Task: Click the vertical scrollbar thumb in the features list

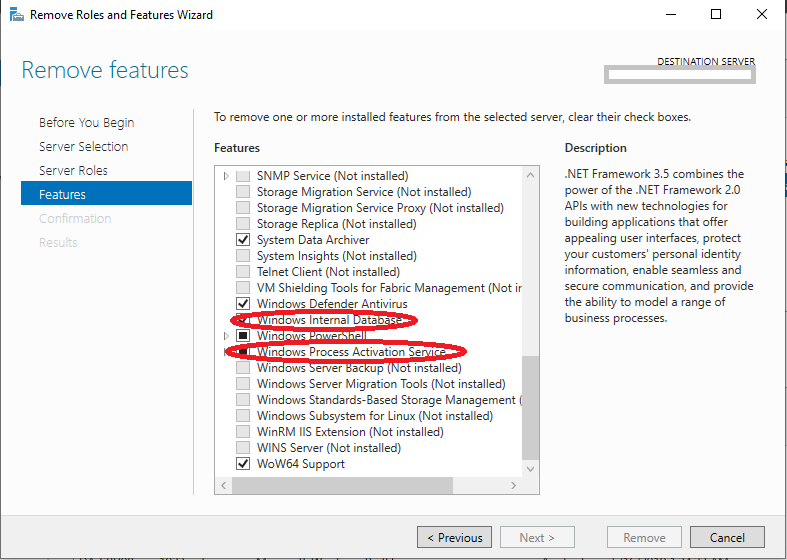Action: coord(530,407)
